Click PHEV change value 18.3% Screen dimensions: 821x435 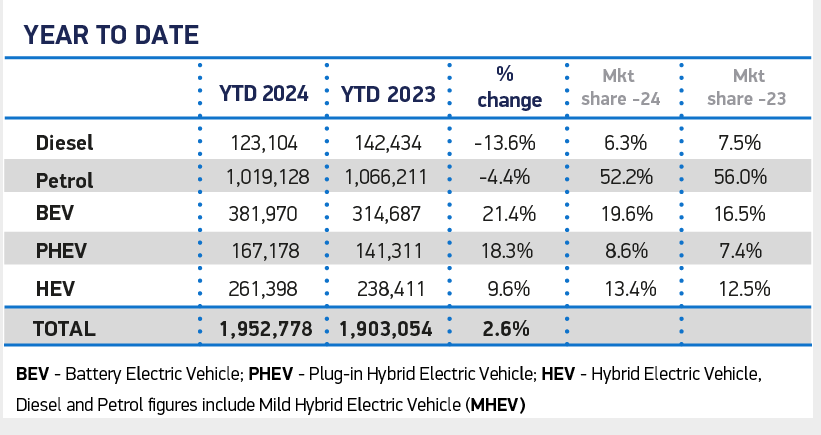point(507,251)
